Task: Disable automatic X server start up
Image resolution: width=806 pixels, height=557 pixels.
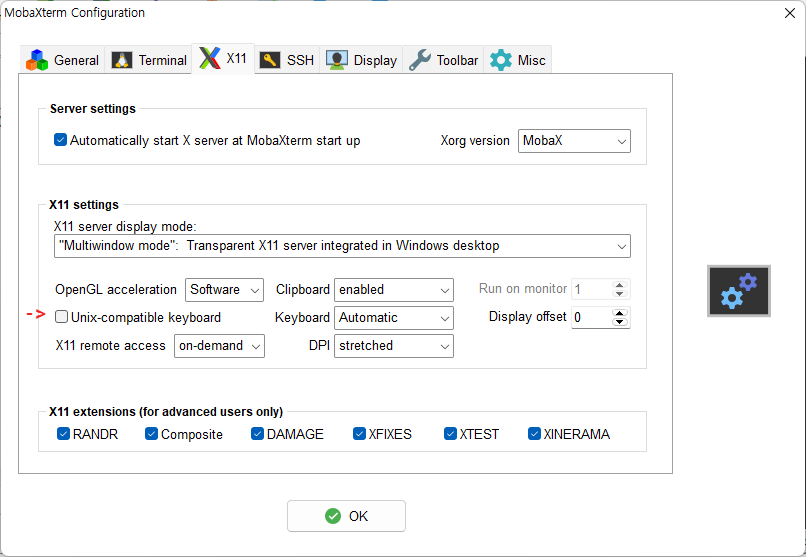Action: 60,140
